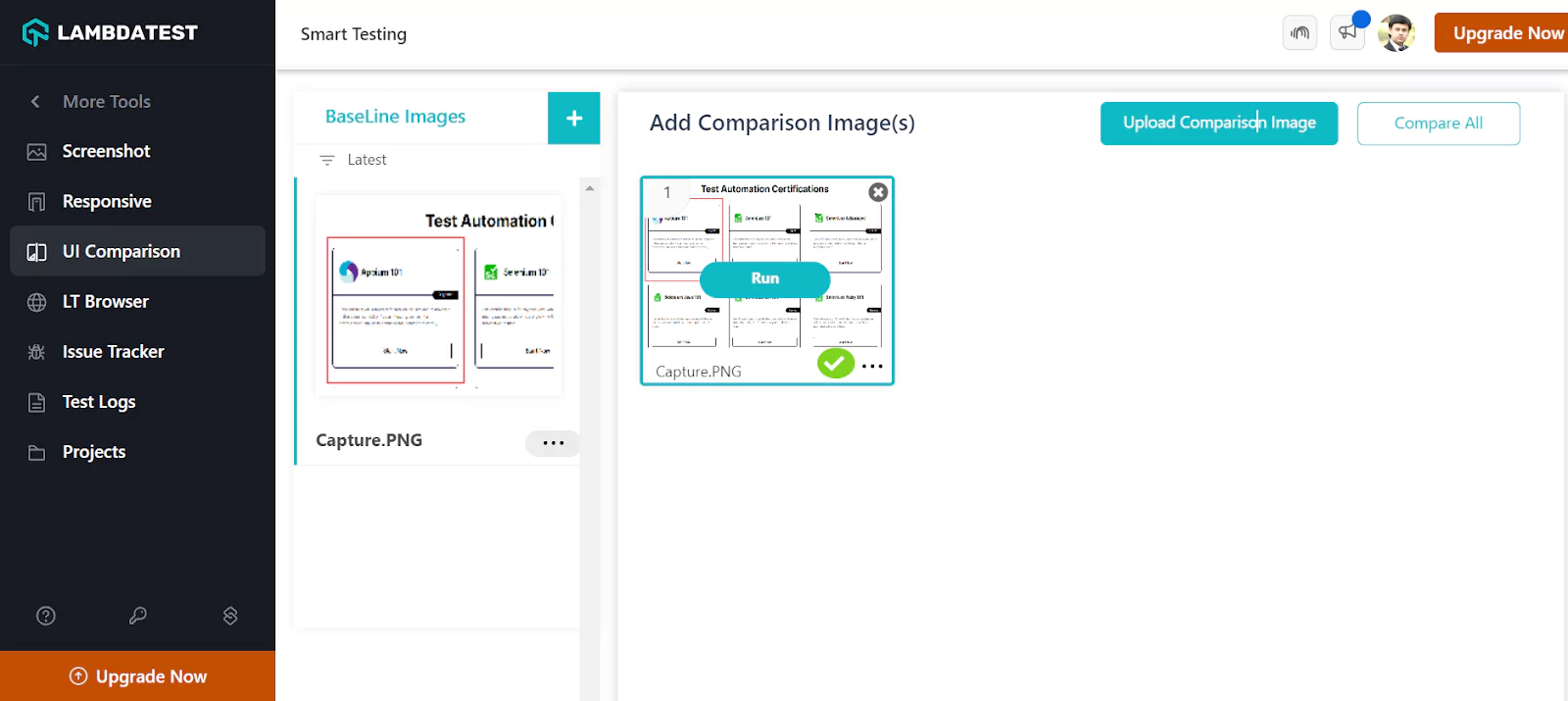Click the baseline list scrollbar up arrow
Image resolution: width=1568 pixels, height=701 pixels.
(589, 187)
